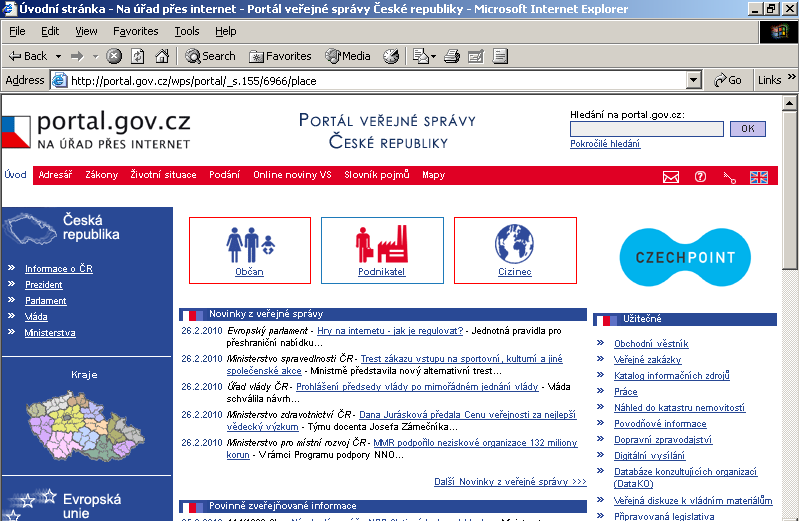
Task: Select the Úvod navigation tab
Action: click(x=15, y=174)
